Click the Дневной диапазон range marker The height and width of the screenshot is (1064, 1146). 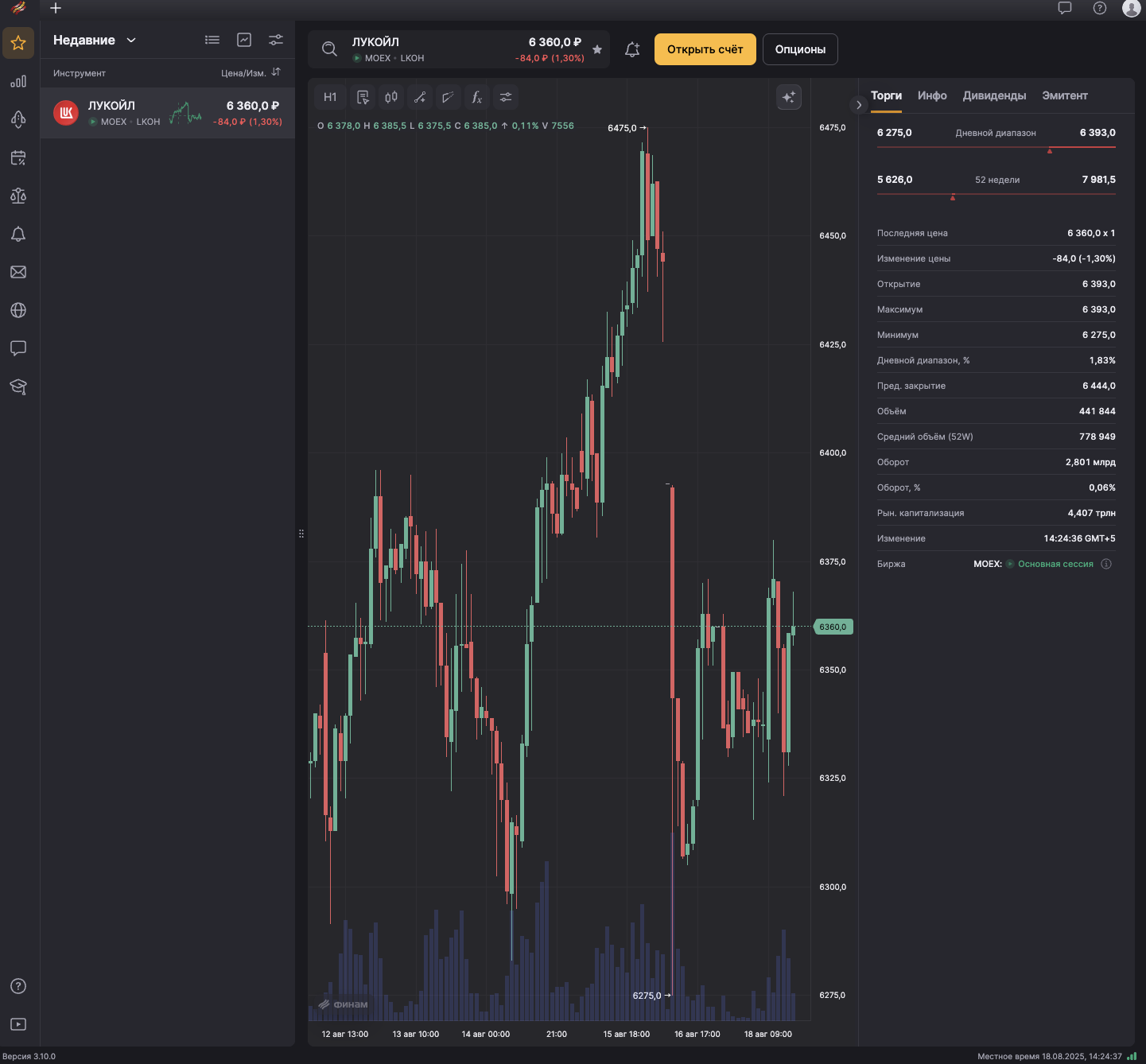pyautogui.click(x=1050, y=150)
